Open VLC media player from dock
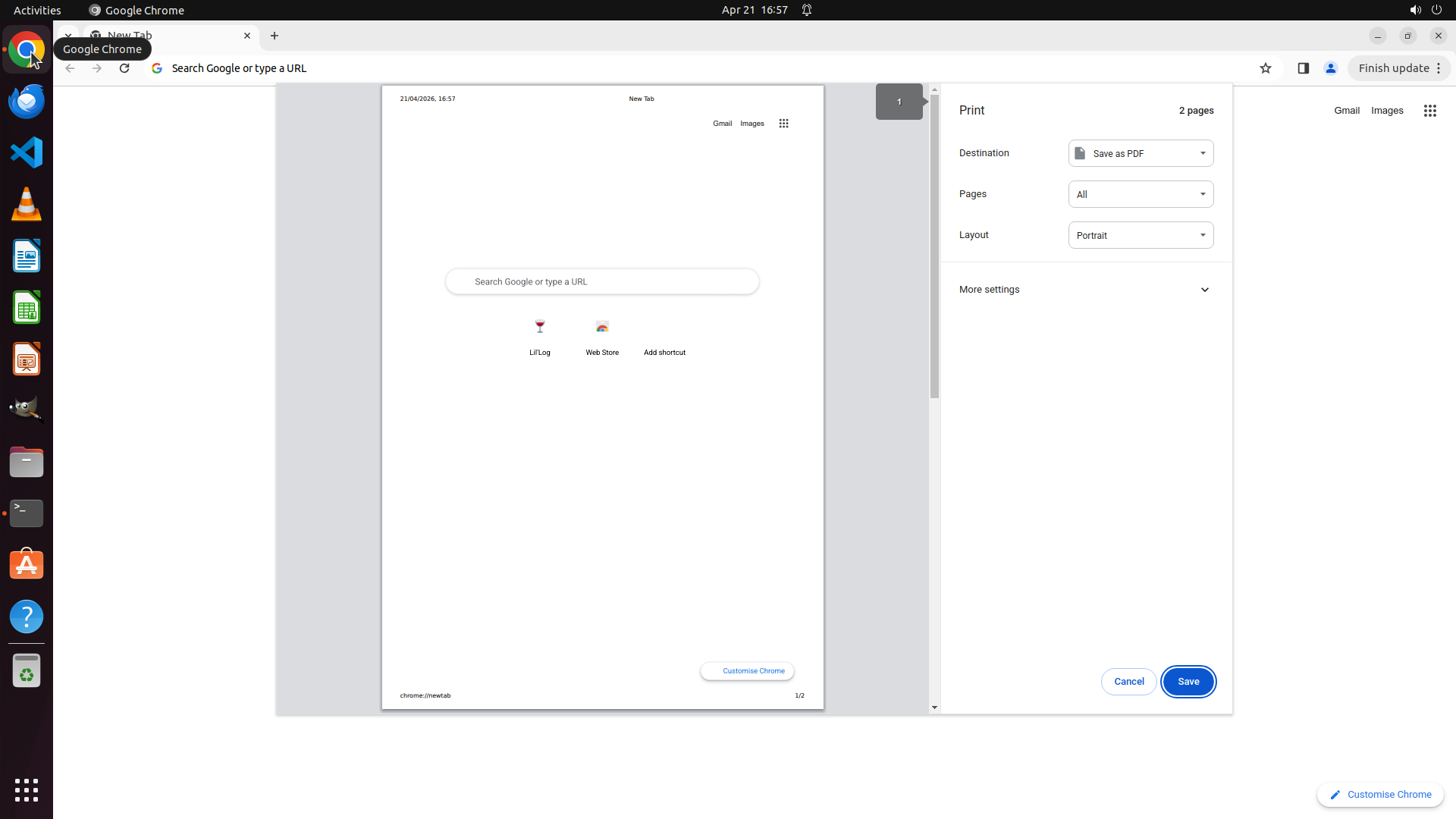 point(27,204)
